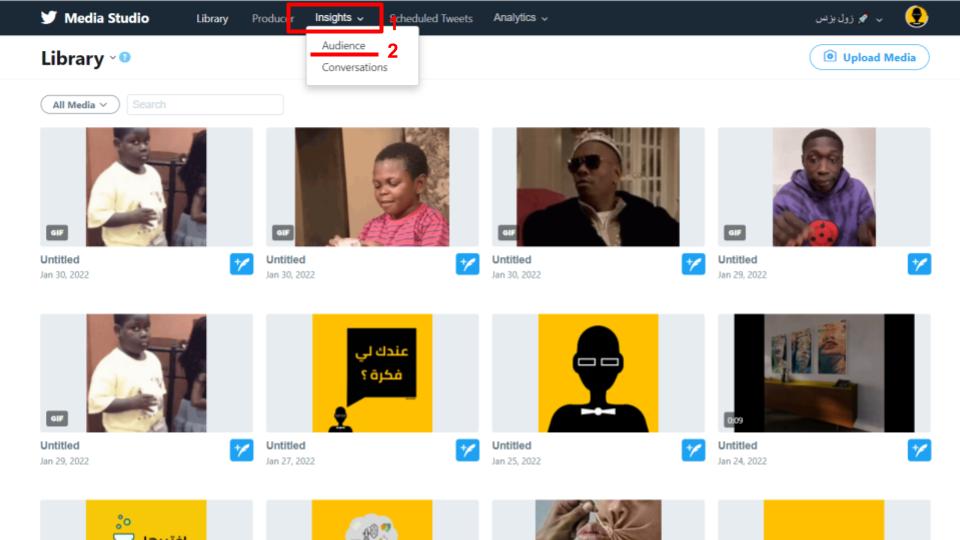The image size is (960, 540).
Task: Open the man in purple hoodie GIF
Action: coord(824,187)
